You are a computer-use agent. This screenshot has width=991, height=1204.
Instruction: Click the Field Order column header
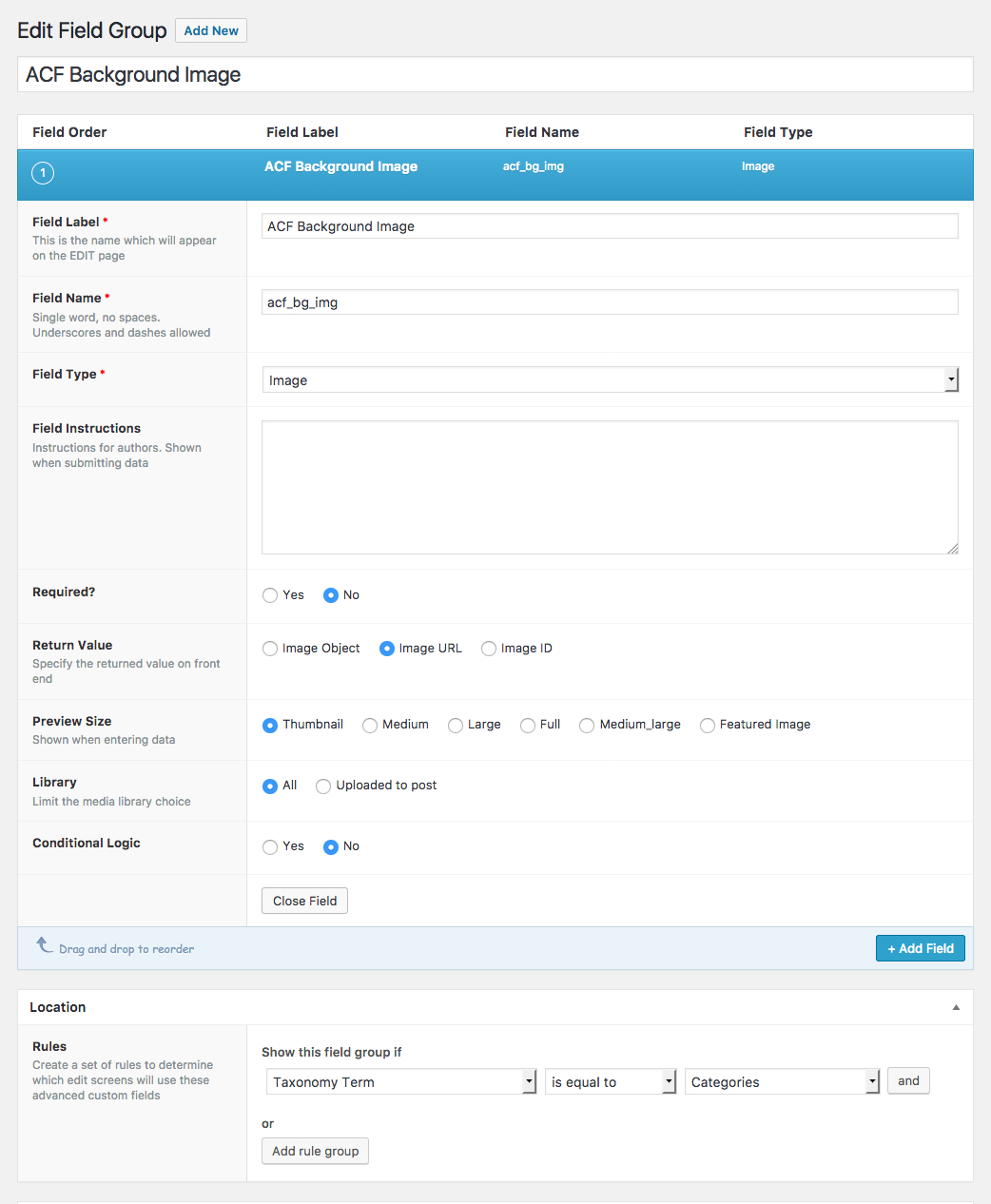(69, 132)
